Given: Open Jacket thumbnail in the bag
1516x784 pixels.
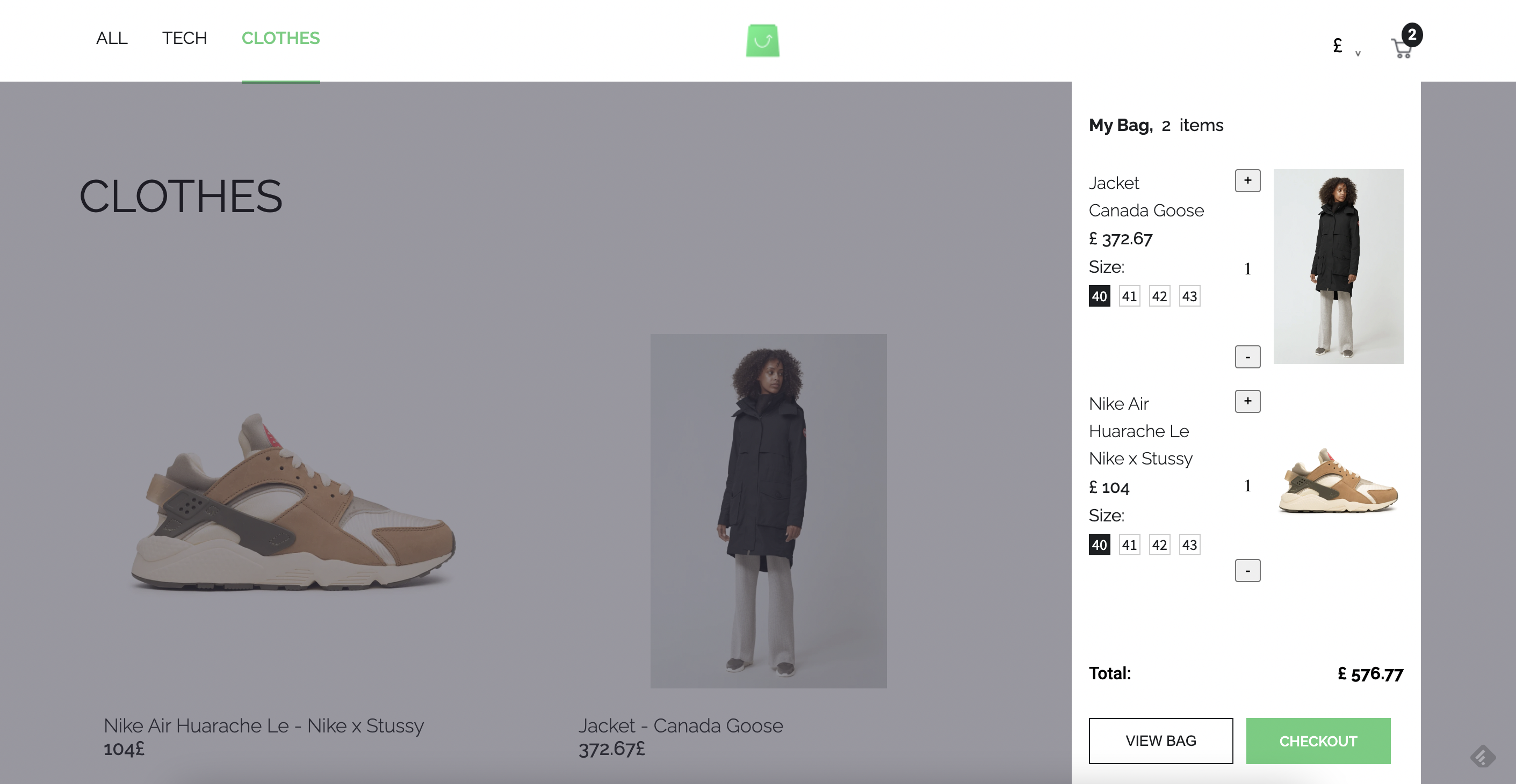Looking at the screenshot, I should coord(1338,266).
